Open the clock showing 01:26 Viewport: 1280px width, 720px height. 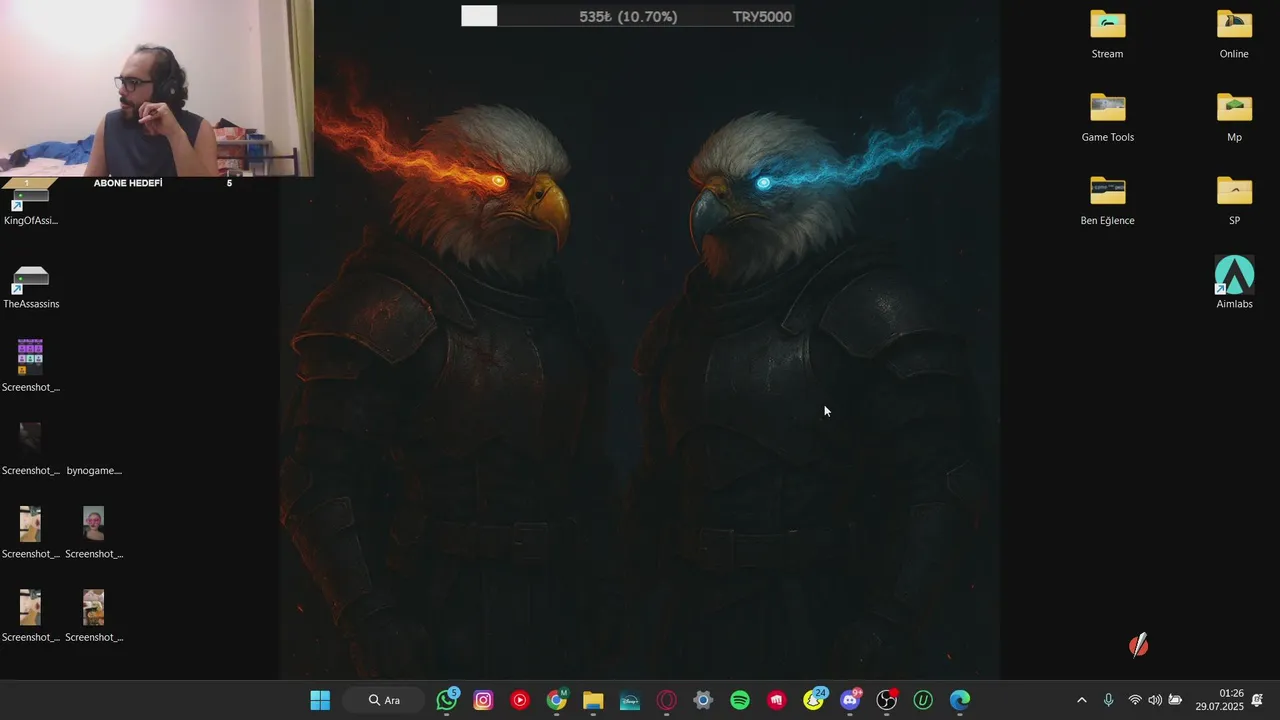point(1219,700)
